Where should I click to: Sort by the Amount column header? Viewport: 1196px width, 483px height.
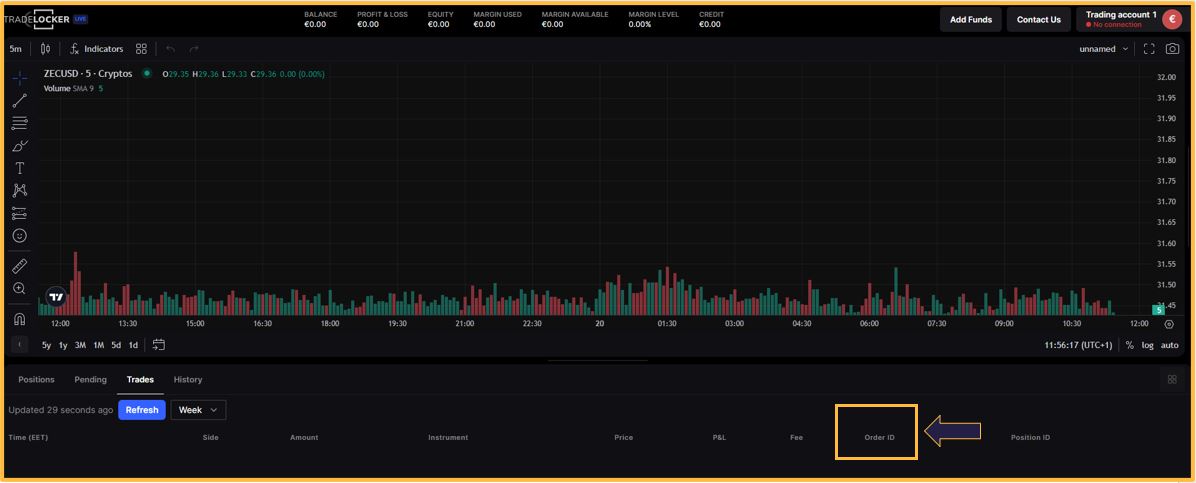(304, 437)
